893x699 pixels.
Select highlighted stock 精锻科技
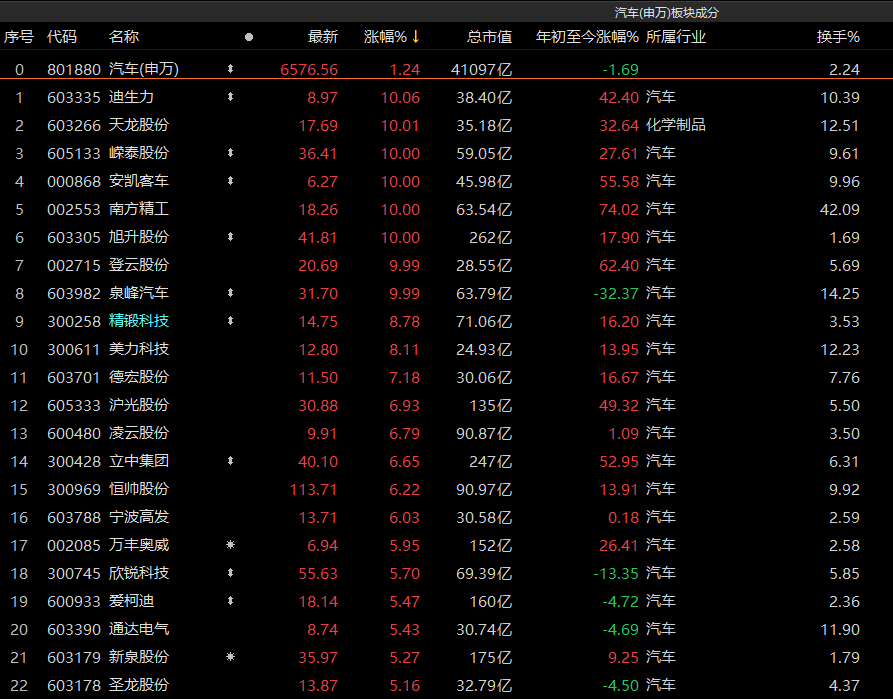[x=139, y=321]
